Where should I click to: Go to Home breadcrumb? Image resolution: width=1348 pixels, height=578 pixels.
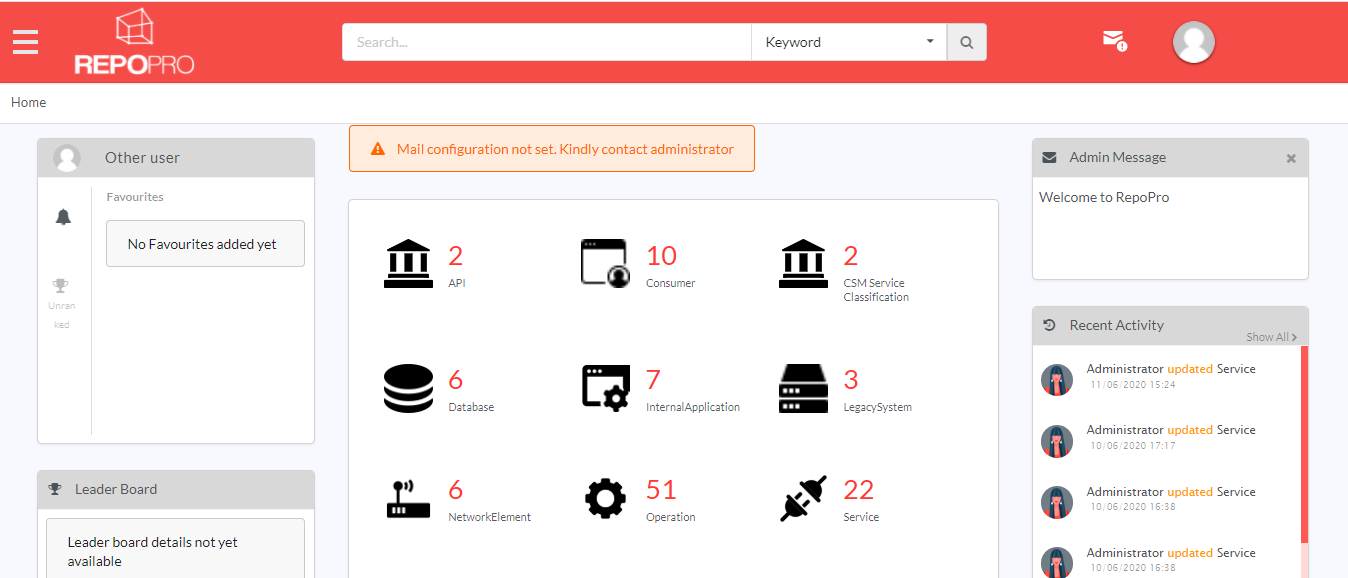click(x=28, y=102)
